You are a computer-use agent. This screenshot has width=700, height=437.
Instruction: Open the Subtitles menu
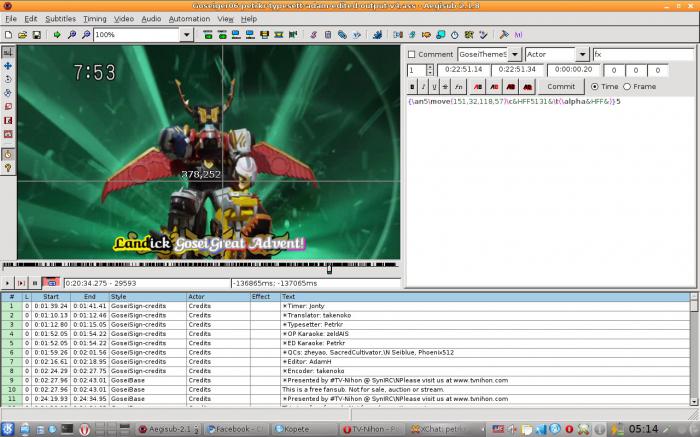60,19
